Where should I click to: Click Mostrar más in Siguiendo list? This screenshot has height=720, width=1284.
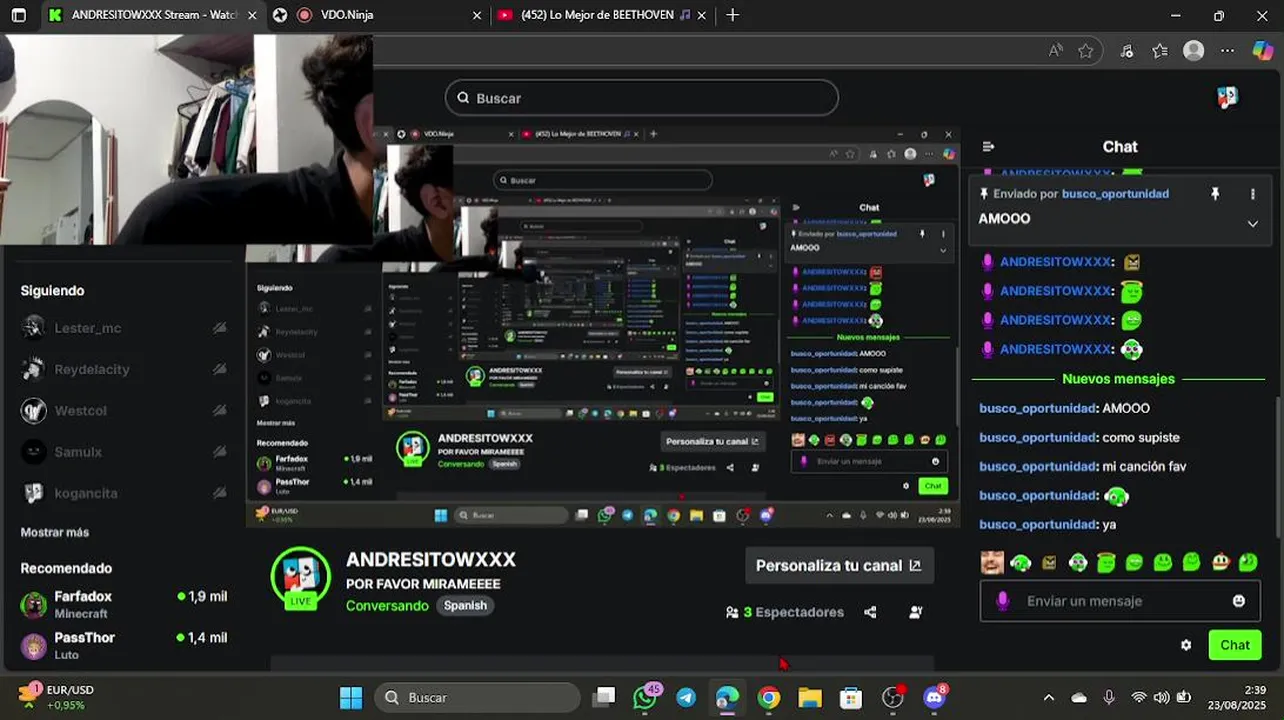pyautogui.click(x=55, y=532)
